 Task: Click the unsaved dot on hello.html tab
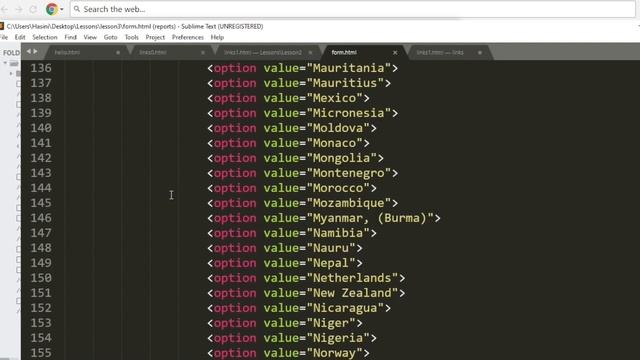pyautogui.click(x=118, y=52)
